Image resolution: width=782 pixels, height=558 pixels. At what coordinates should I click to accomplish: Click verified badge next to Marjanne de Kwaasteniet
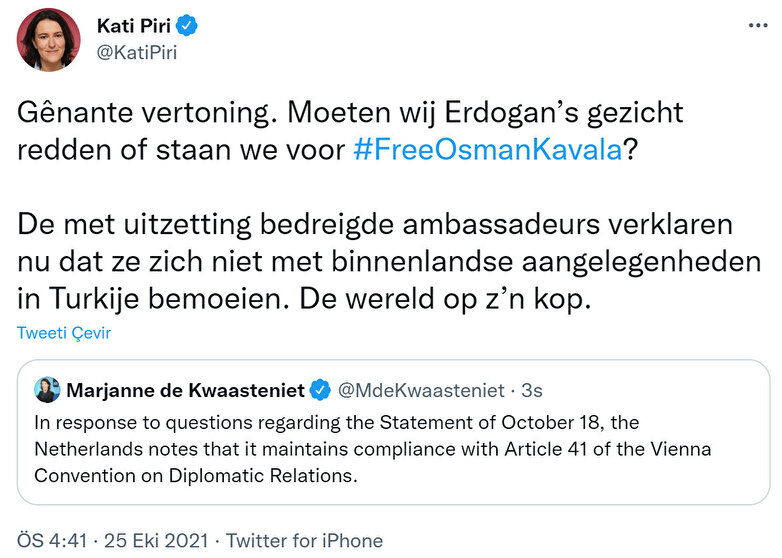[322, 389]
